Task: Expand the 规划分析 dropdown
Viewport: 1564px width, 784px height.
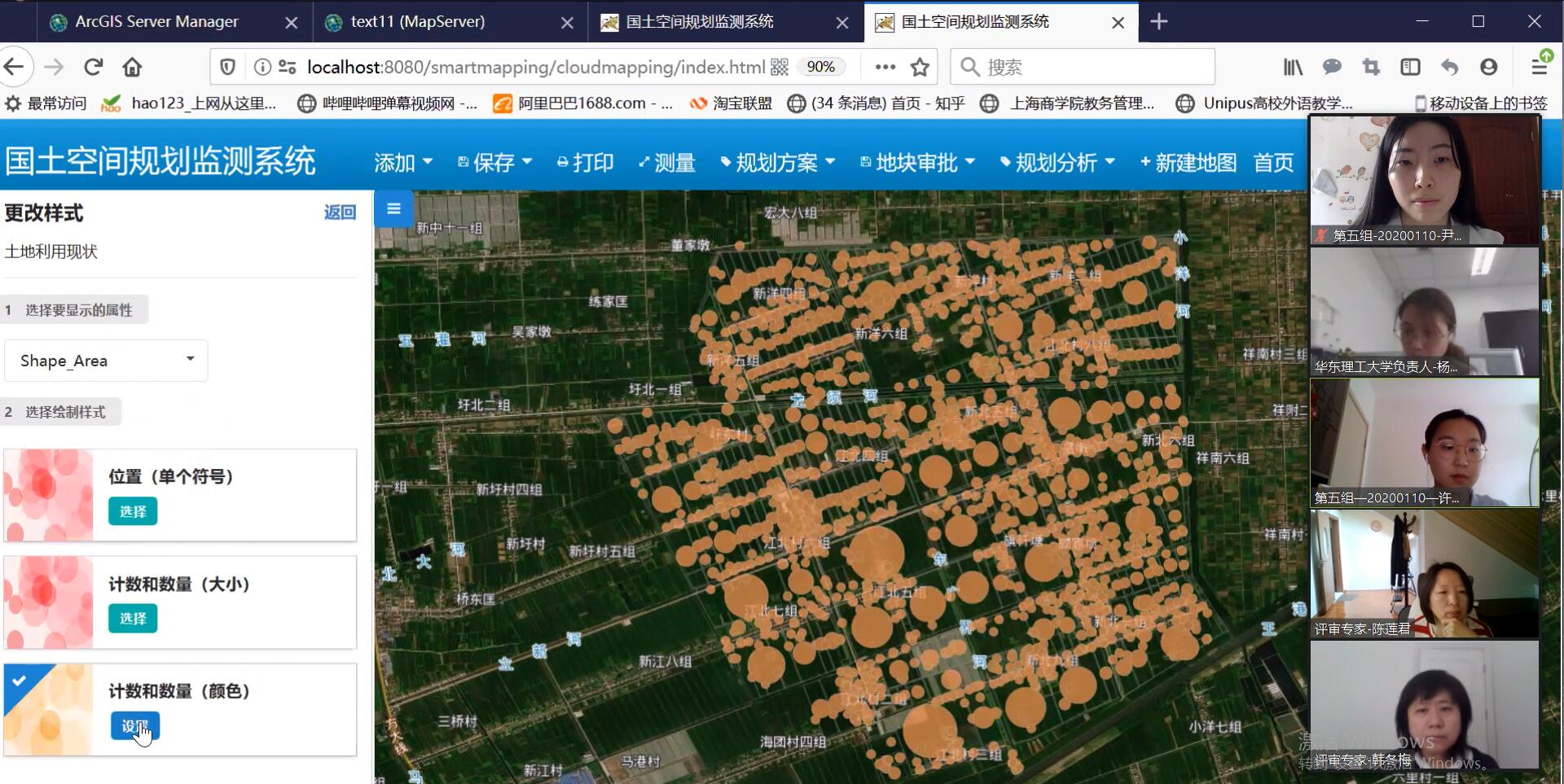Action: pyautogui.click(x=1057, y=162)
